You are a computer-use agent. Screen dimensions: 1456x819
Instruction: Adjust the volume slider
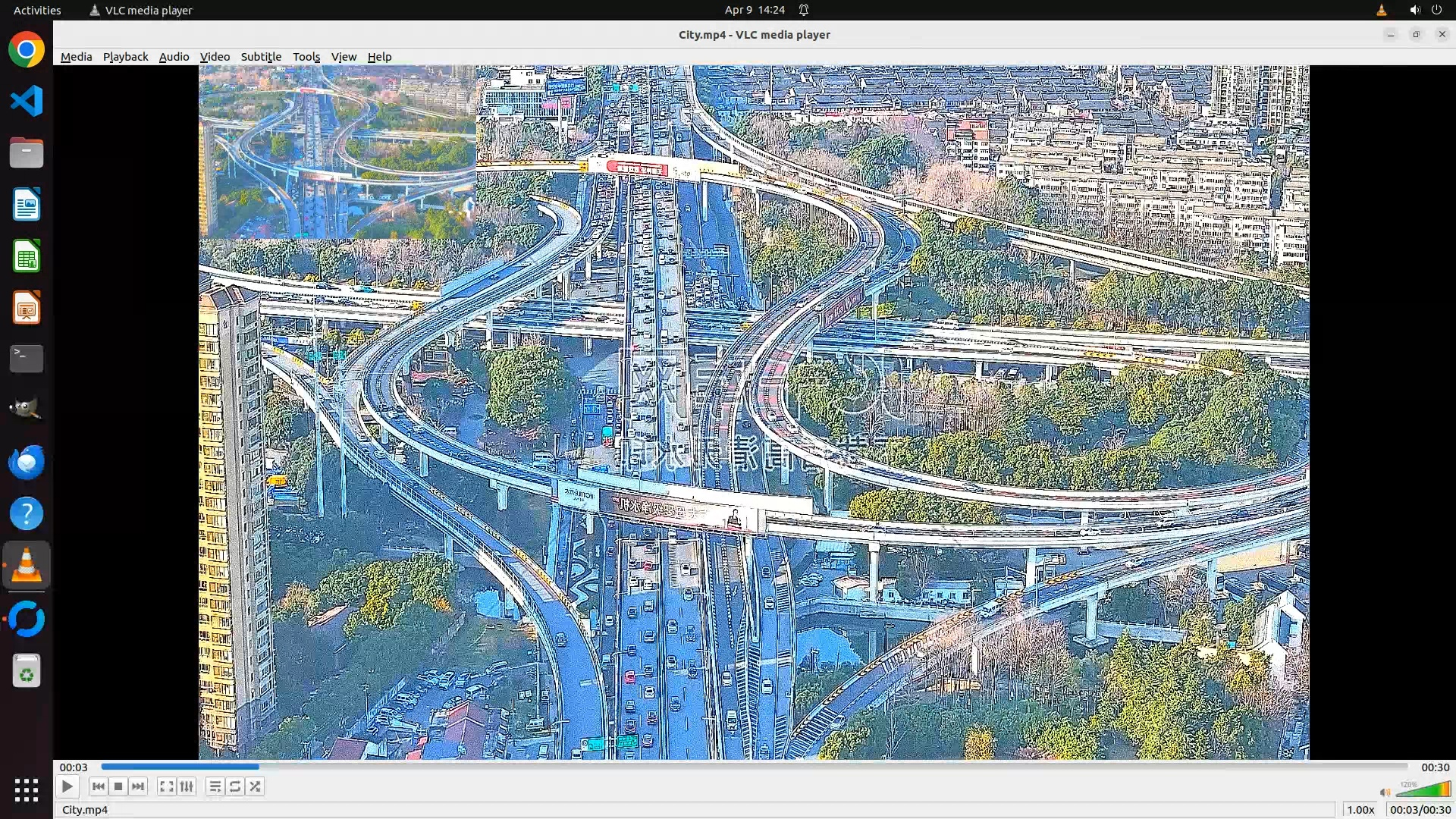pos(1423,790)
